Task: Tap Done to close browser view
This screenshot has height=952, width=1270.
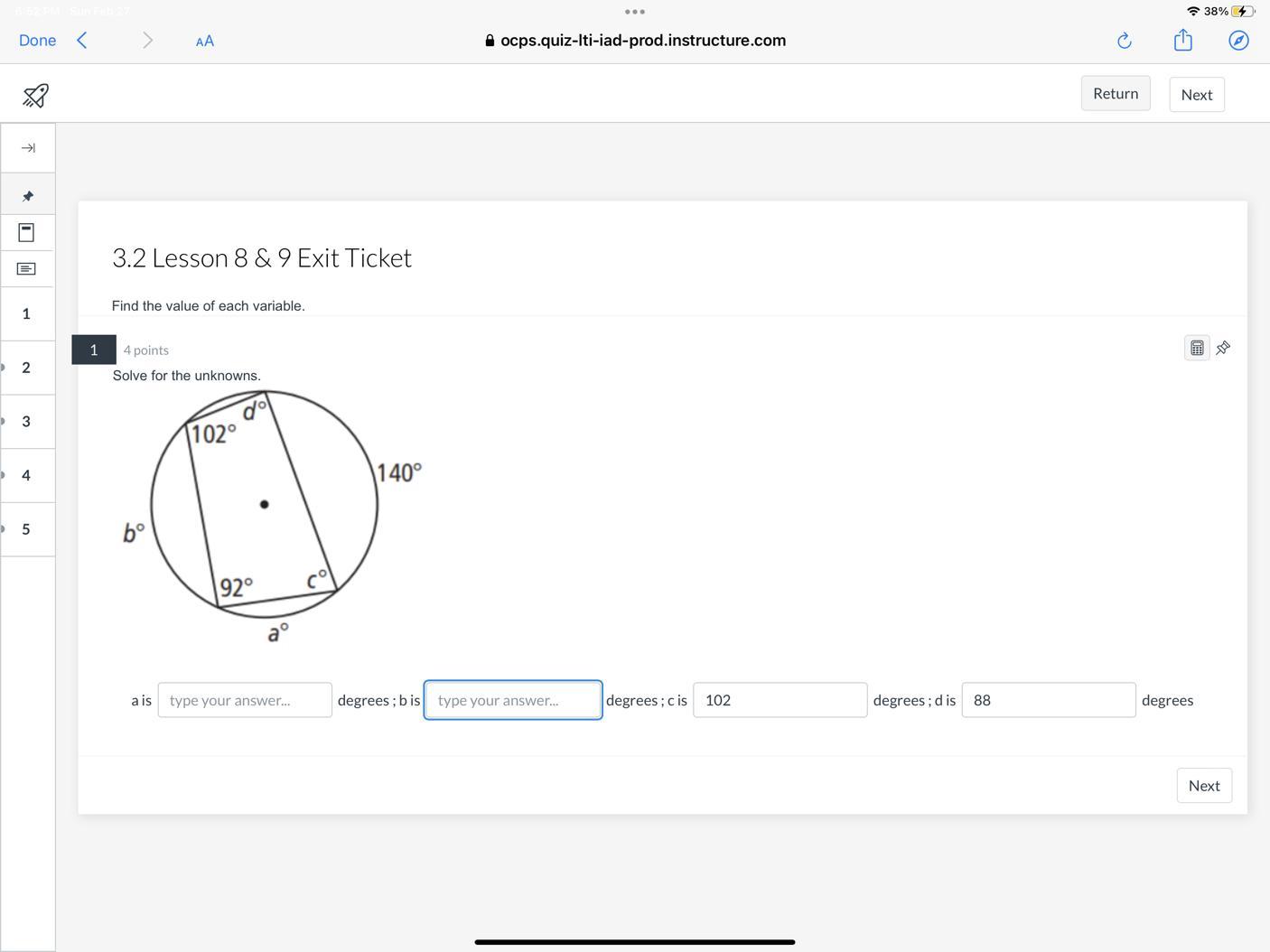Action: pyautogui.click(x=37, y=41)
